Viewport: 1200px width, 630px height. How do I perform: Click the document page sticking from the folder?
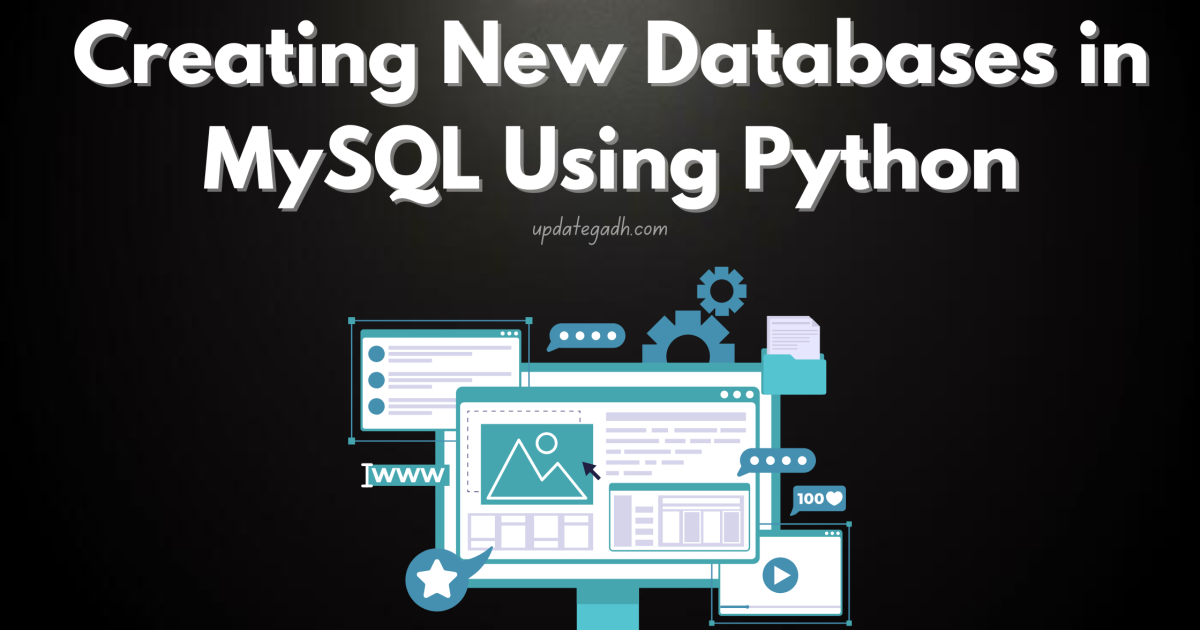click(793, 336)
